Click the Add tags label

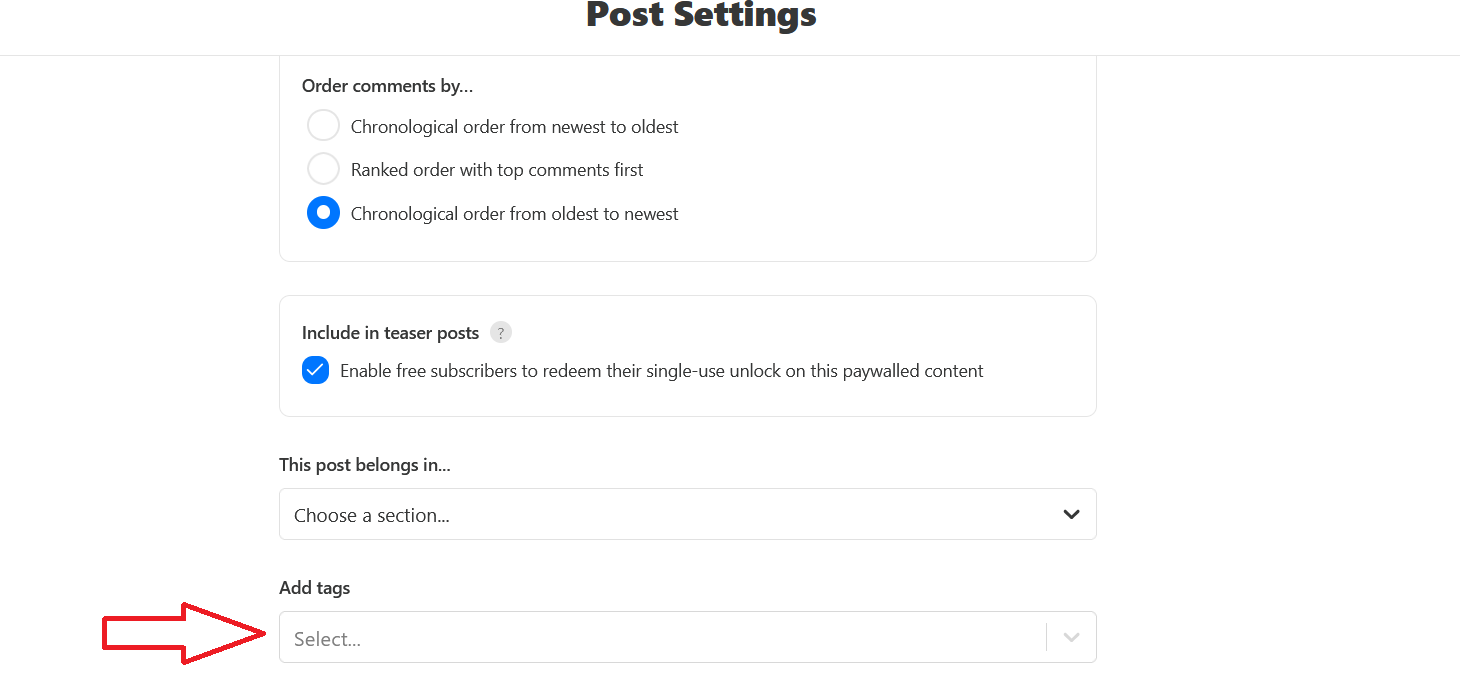click(314, 587)
